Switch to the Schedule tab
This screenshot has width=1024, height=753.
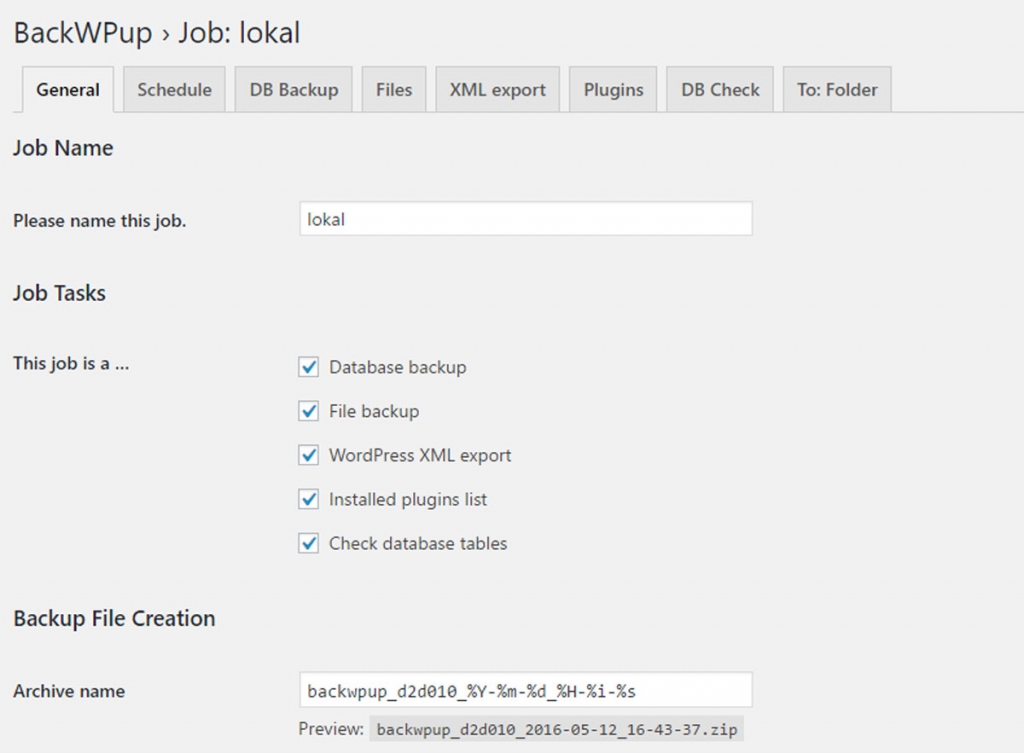174,89
